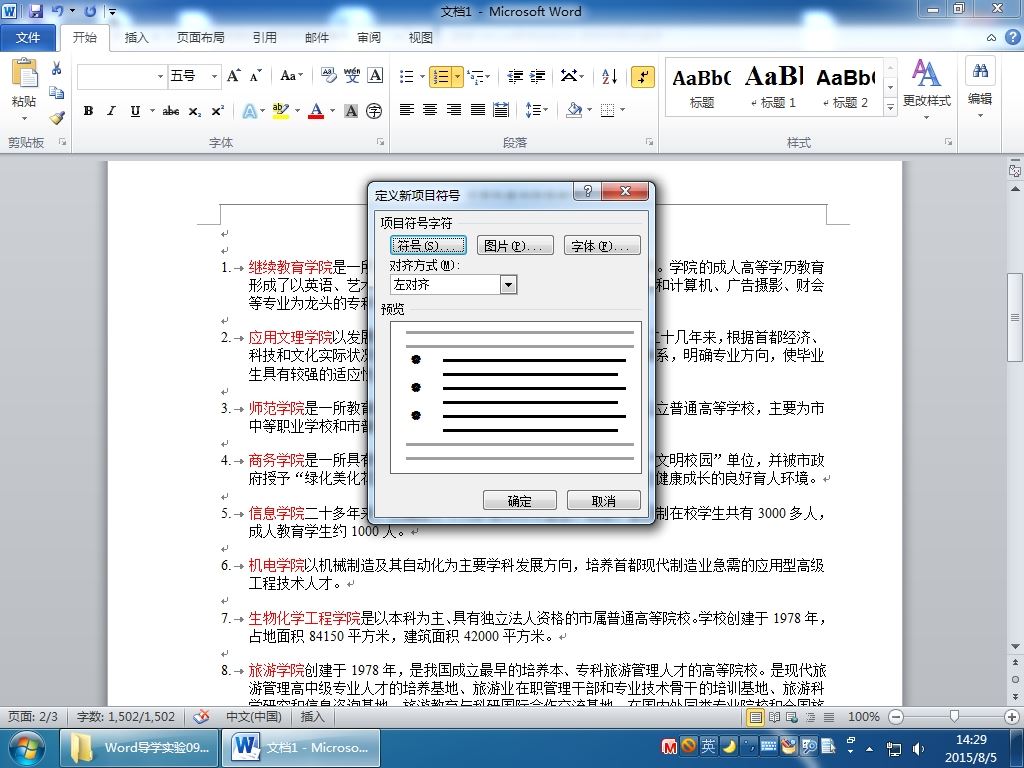Click the Grow Font icon
Image resolution: width=1024 pixels, height=768 pixels.
pyautogui.click(x=234, y=76)
